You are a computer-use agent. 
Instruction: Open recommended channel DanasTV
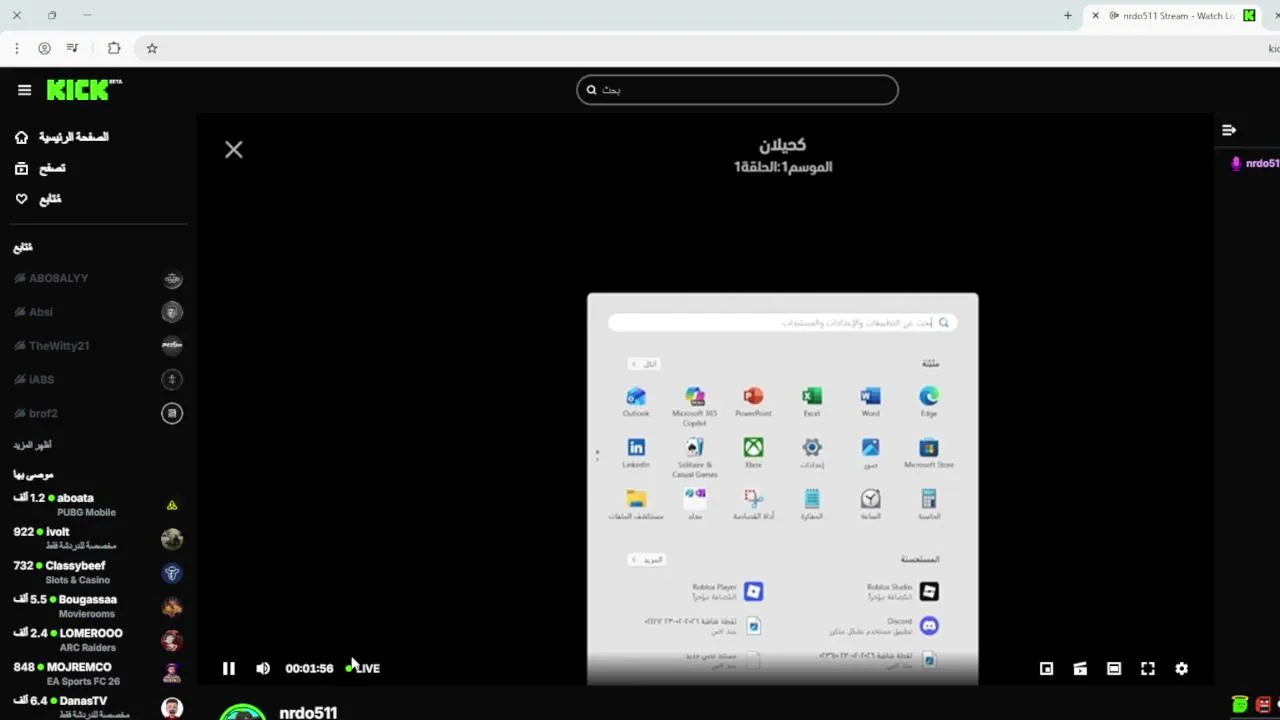97,707
